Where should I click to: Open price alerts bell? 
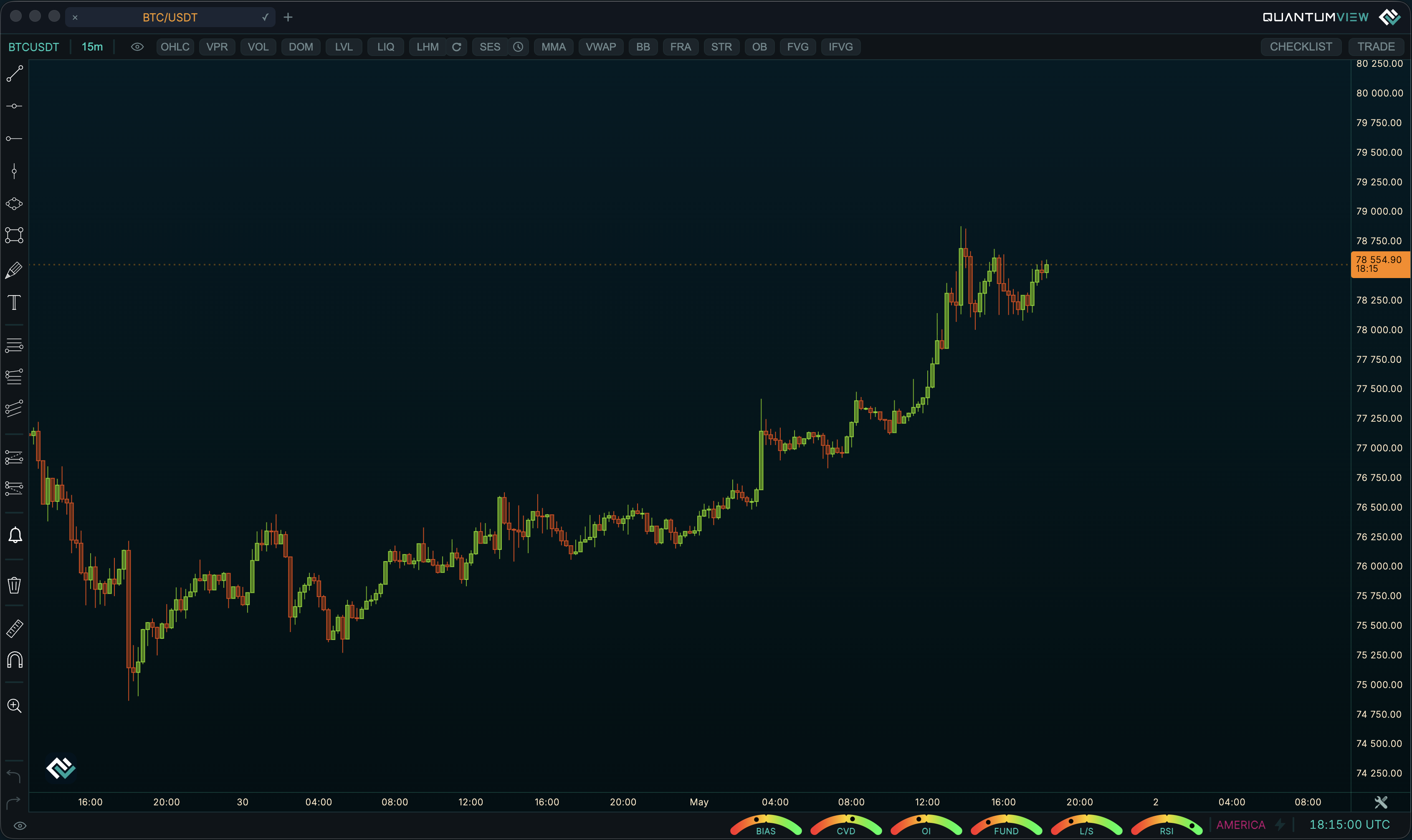click(x=15, y=536)
